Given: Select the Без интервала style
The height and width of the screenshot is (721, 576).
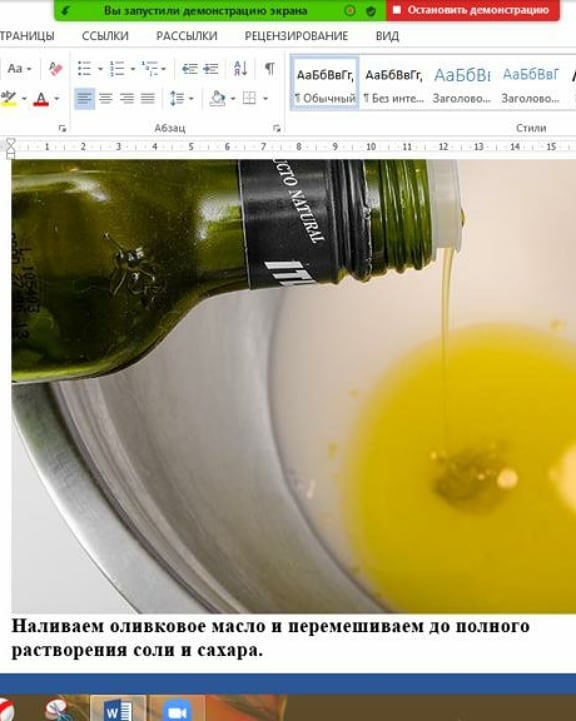Looking at the screenshot, I should (394, 84).
